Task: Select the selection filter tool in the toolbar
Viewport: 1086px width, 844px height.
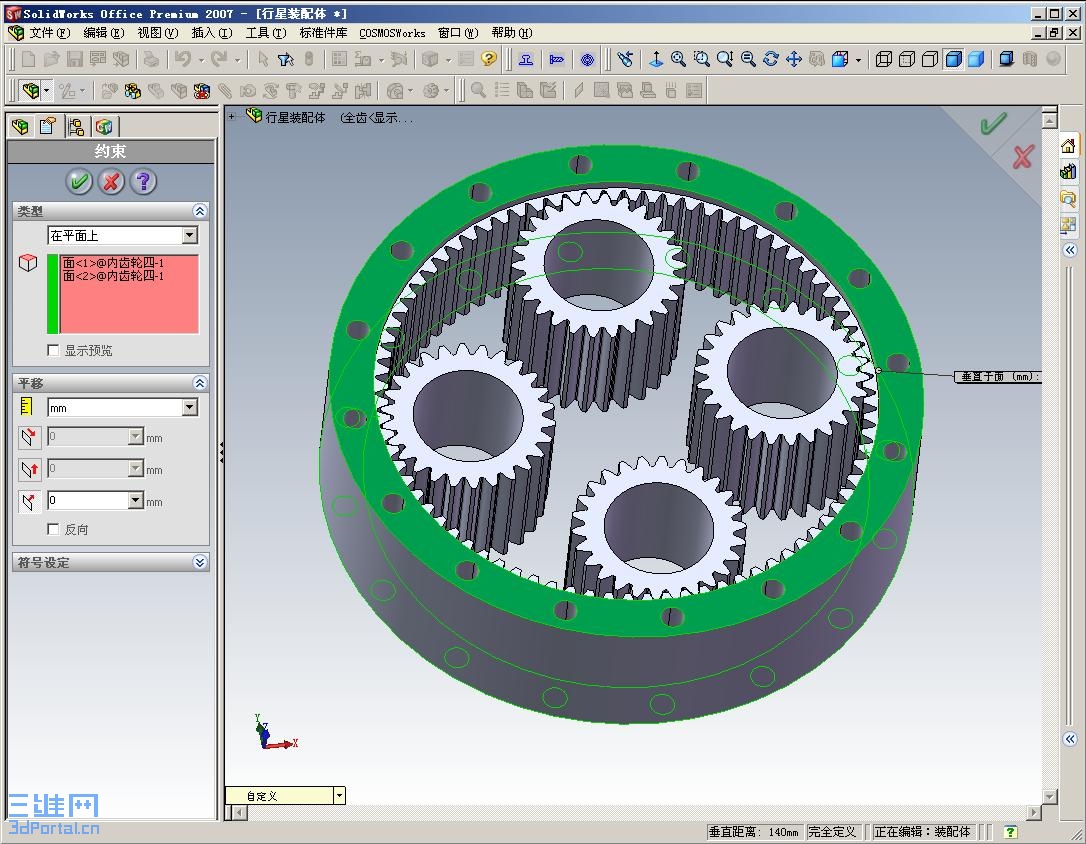Action: [285, 60]
